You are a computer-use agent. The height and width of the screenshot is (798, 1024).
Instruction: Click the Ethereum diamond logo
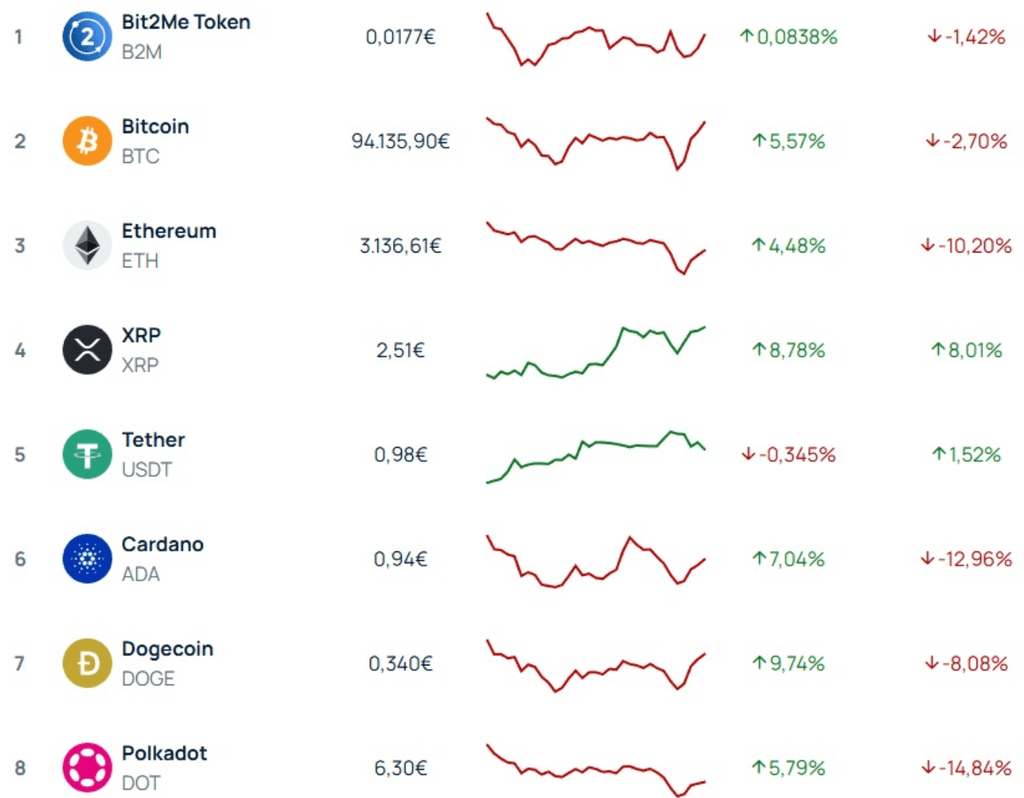[88, 246]
